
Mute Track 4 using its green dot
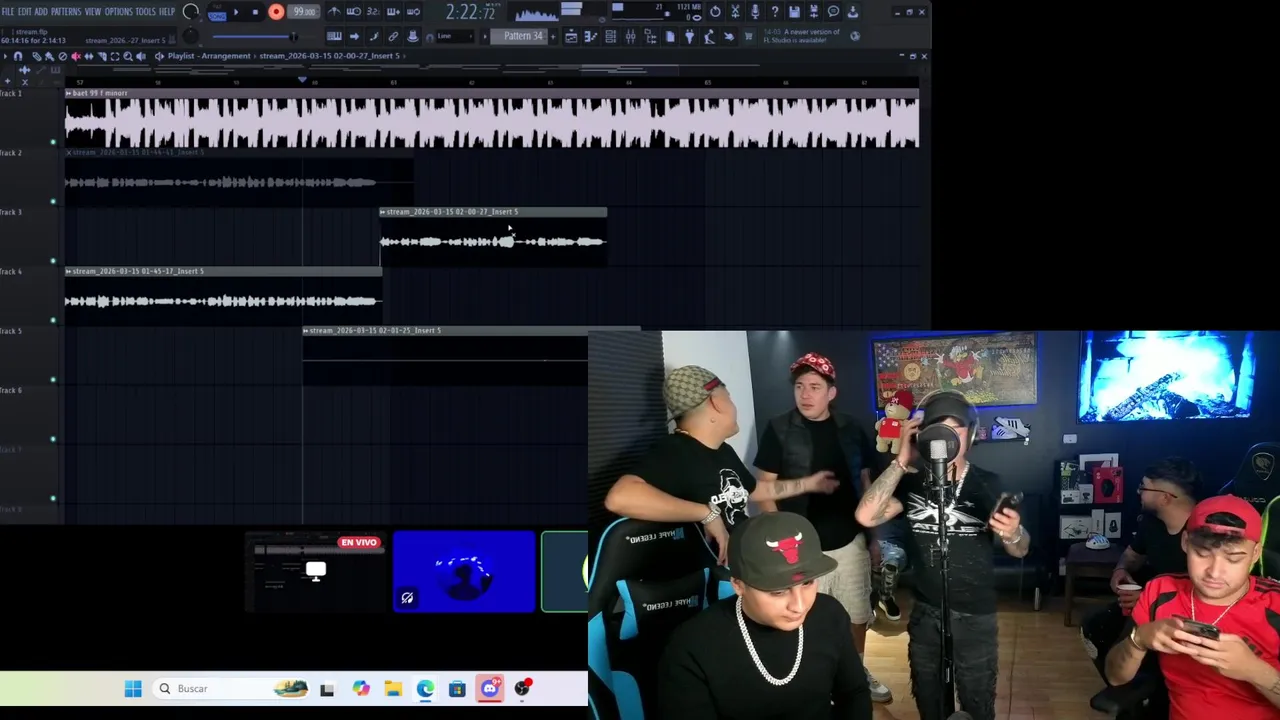(53, 320)
